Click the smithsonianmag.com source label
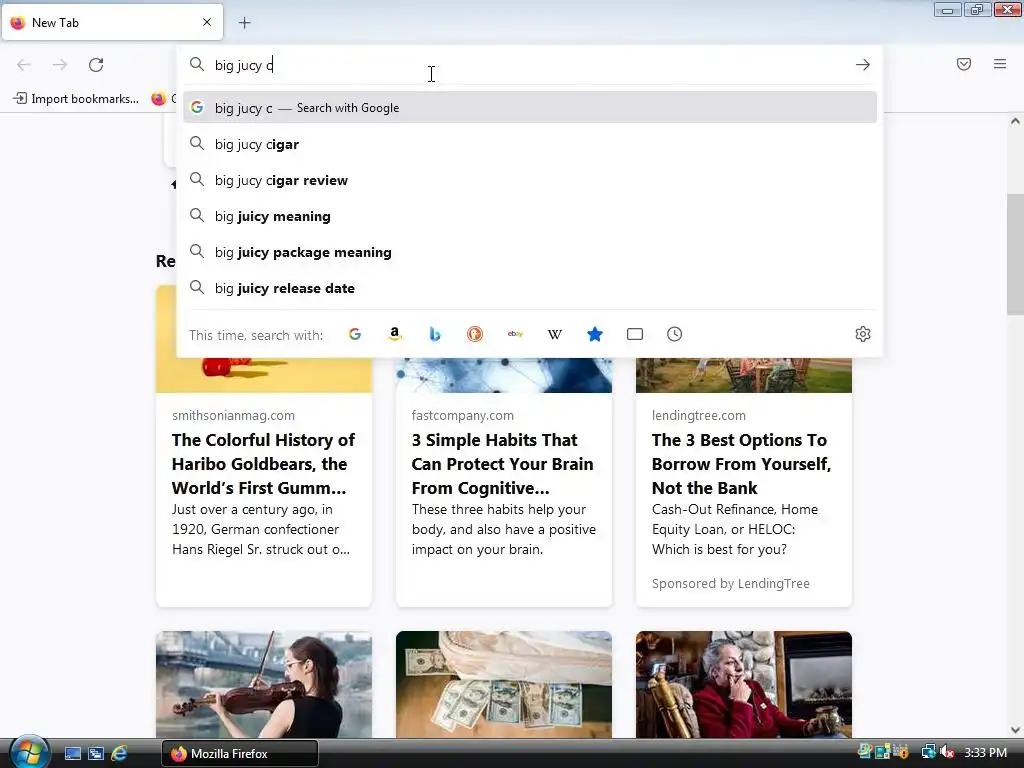 coord(233,415)
